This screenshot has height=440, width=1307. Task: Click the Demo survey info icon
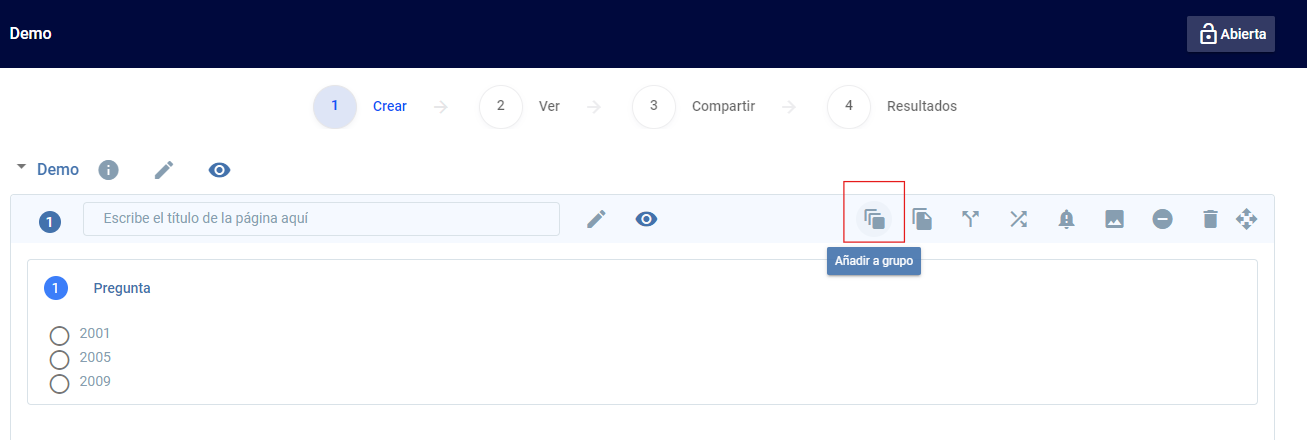108,170
